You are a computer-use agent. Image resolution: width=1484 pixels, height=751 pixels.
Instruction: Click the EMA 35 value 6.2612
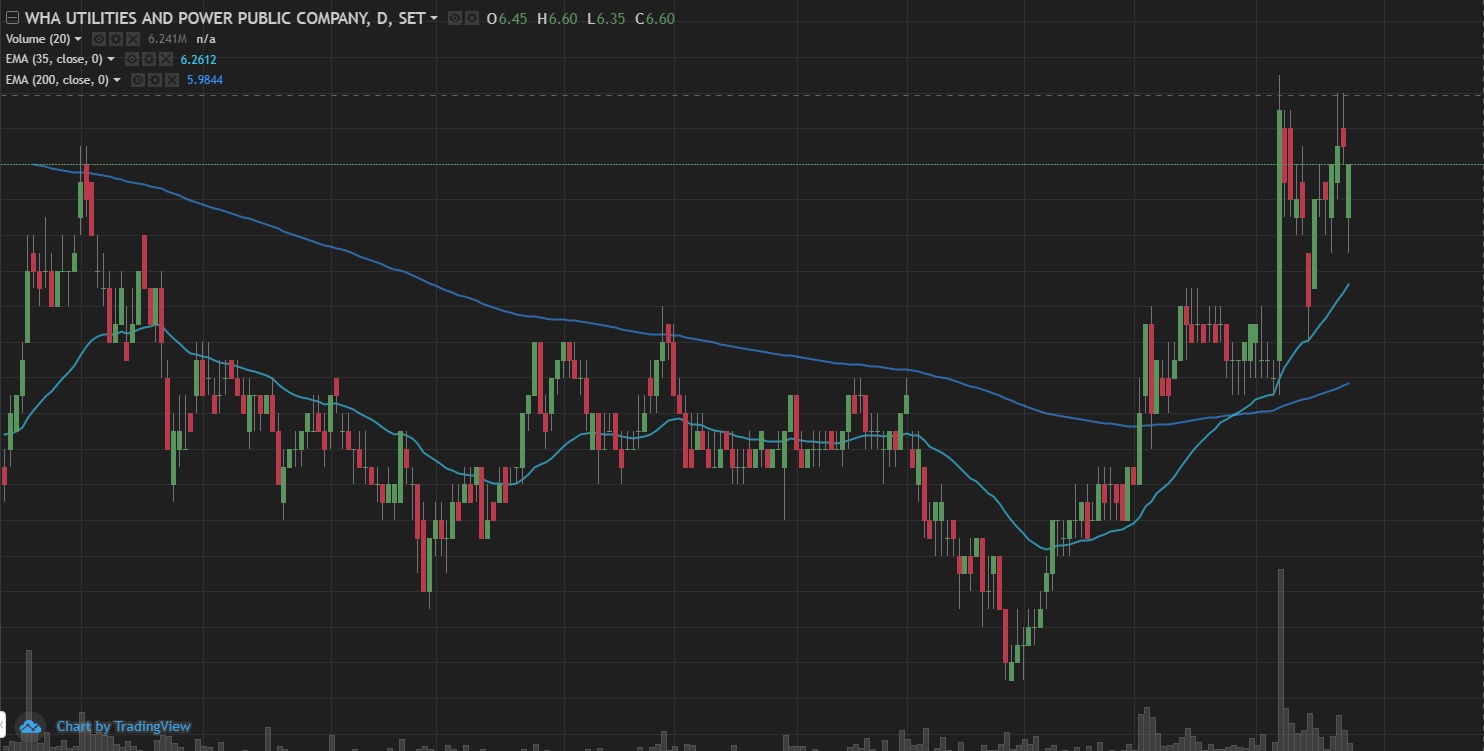(x=198, y=60)
